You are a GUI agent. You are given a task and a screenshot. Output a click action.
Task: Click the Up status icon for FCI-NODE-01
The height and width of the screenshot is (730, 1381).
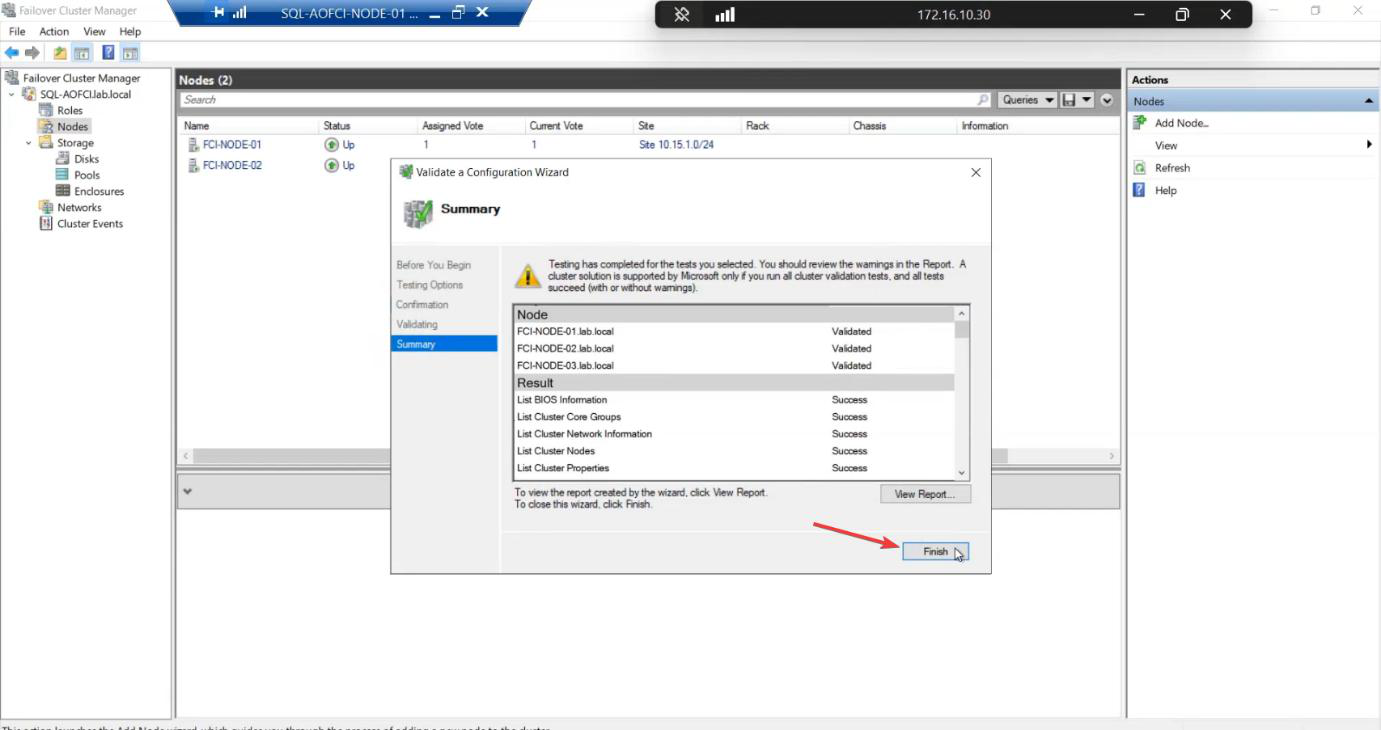click(332, 145)
